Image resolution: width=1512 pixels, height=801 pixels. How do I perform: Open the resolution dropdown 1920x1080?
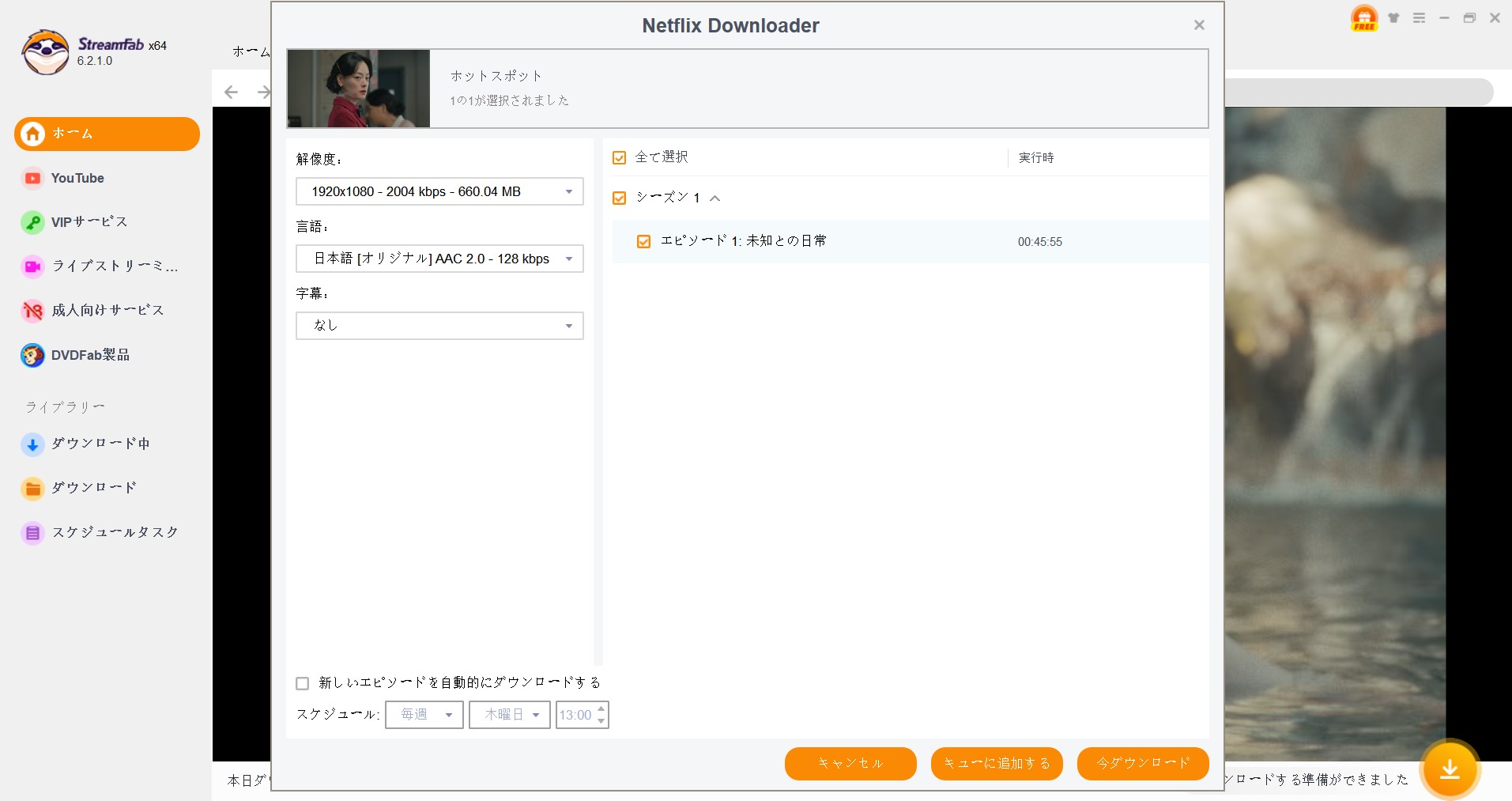[439, 191]
